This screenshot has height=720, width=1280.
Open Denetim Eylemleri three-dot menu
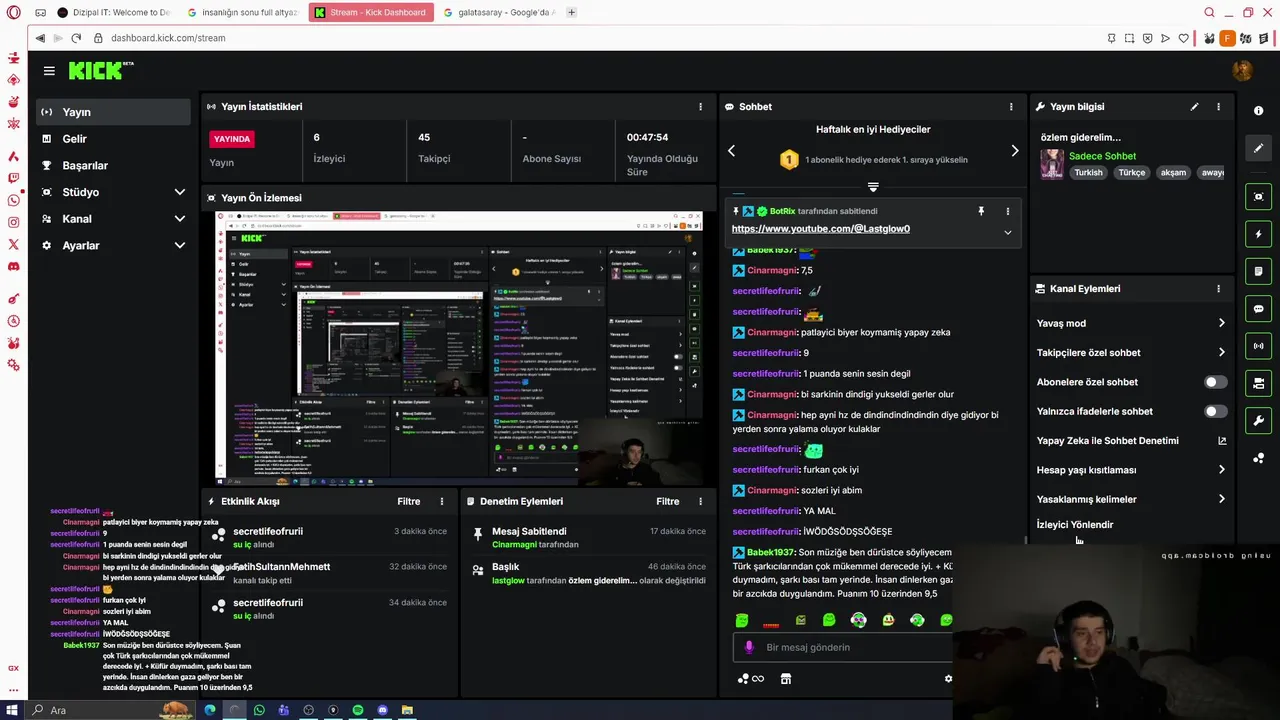pos(701,501)
